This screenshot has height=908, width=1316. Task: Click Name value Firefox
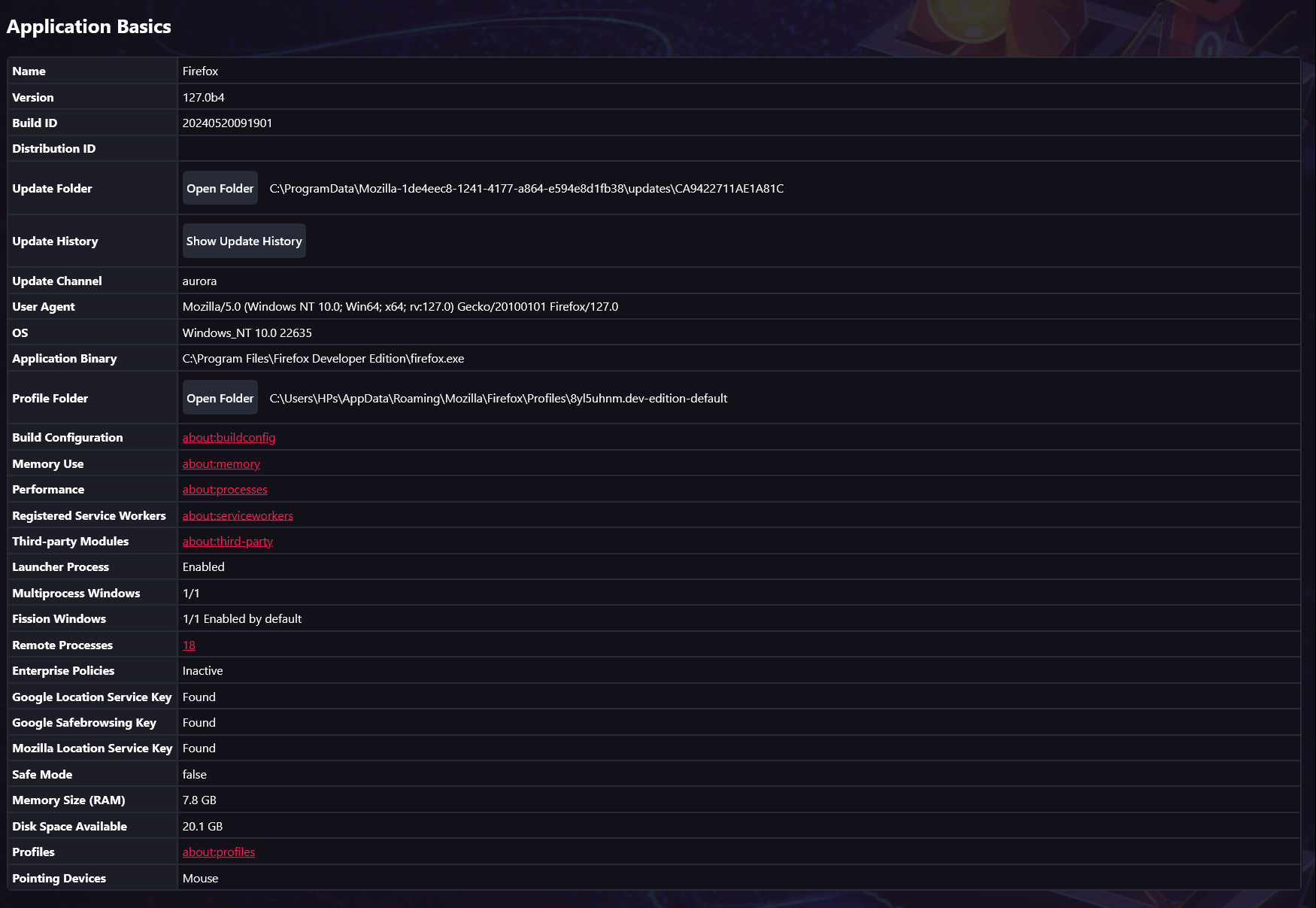point(200,71)
